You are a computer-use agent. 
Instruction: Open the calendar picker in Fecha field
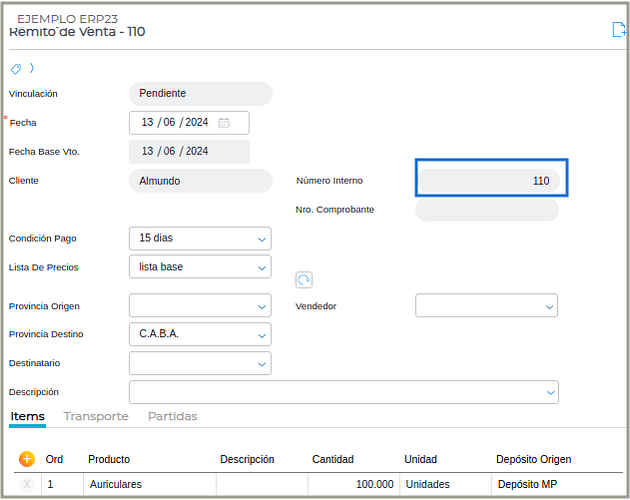(x=224, y=123)
